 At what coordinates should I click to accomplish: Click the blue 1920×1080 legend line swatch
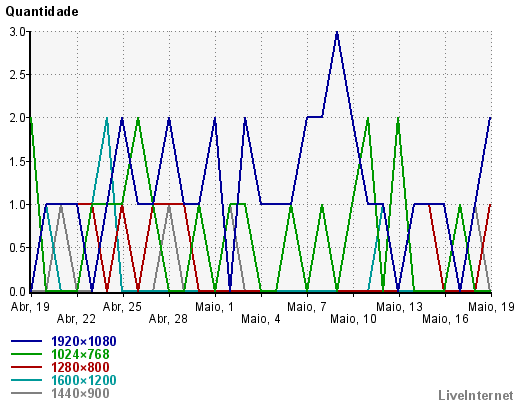tap(27, 341)
